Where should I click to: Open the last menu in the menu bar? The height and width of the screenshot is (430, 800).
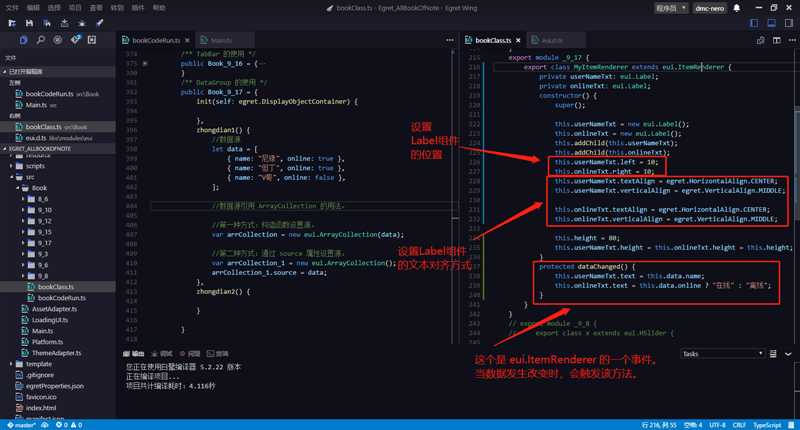pos(159,8)
